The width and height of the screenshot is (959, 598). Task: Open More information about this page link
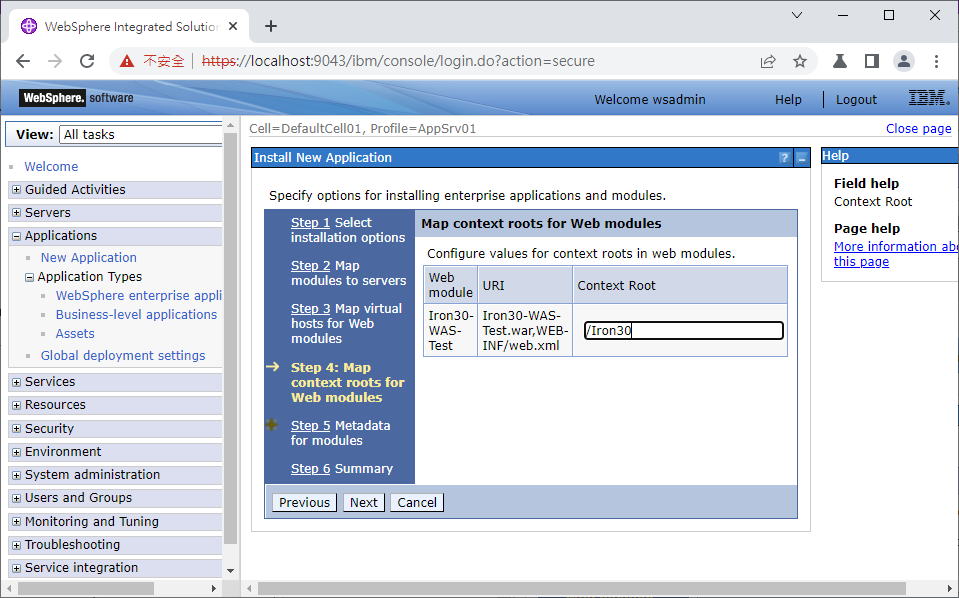pos(896,254)
